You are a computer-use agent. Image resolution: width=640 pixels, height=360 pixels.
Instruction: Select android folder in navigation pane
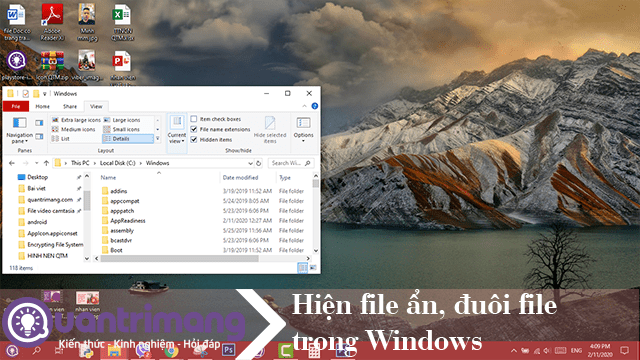37,222
